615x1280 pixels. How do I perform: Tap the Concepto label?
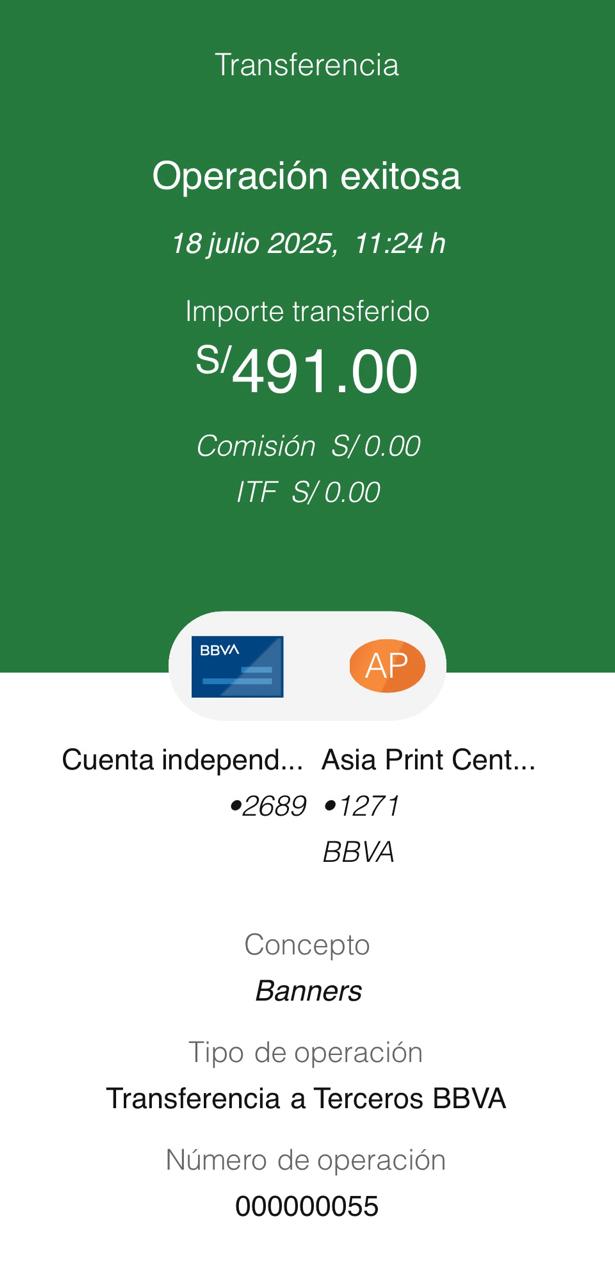tap(307, 945)
